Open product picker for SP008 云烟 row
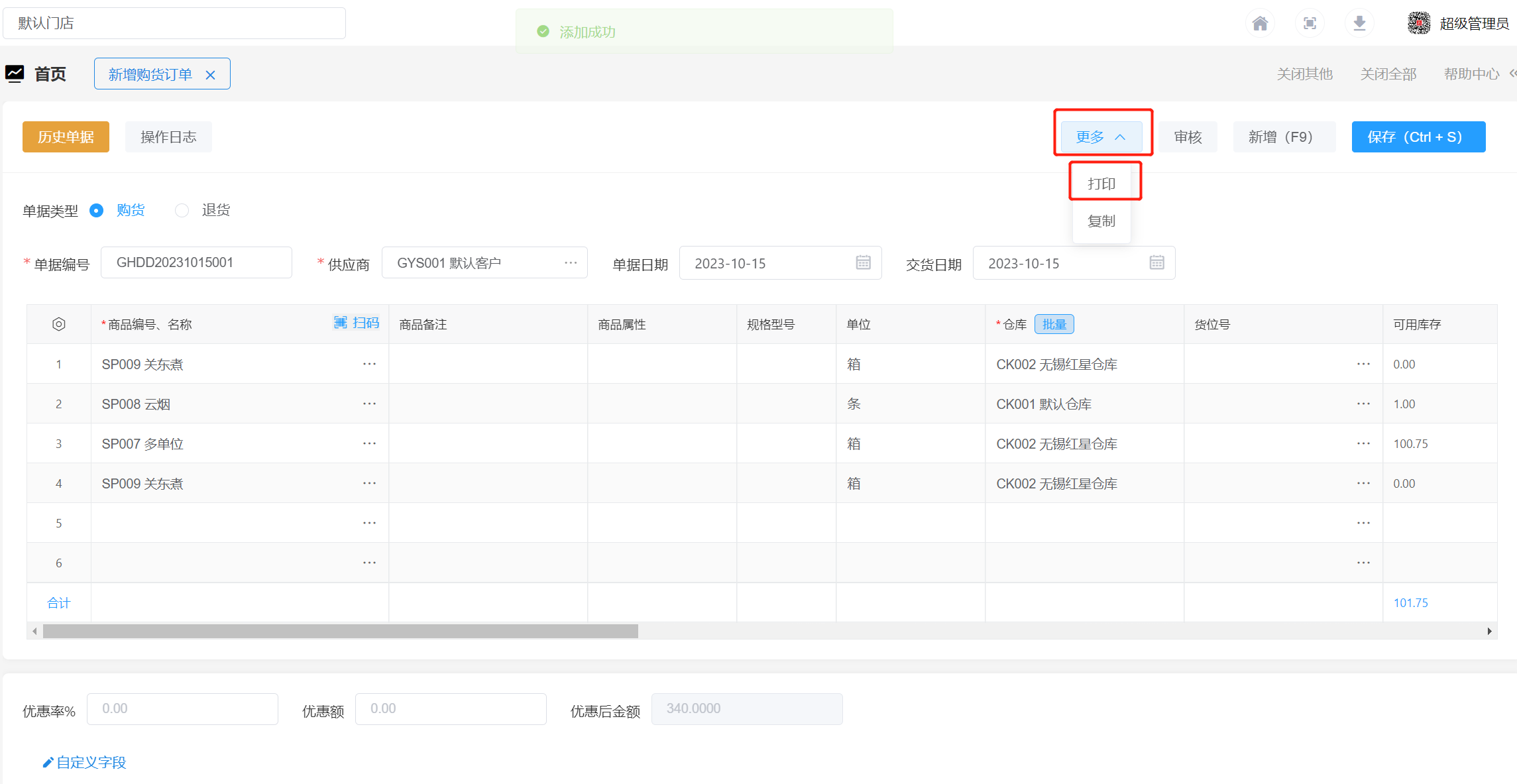 (369, 404)
